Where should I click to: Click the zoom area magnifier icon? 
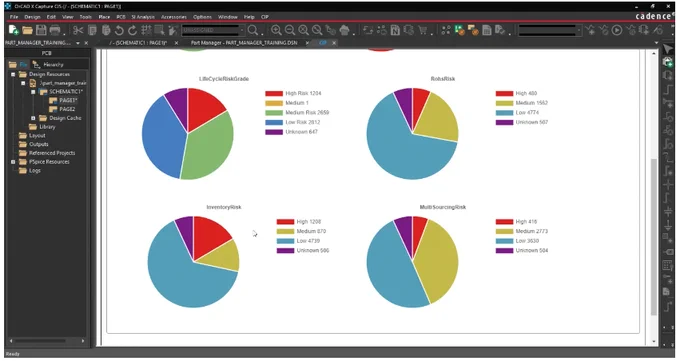coord(303,30)
